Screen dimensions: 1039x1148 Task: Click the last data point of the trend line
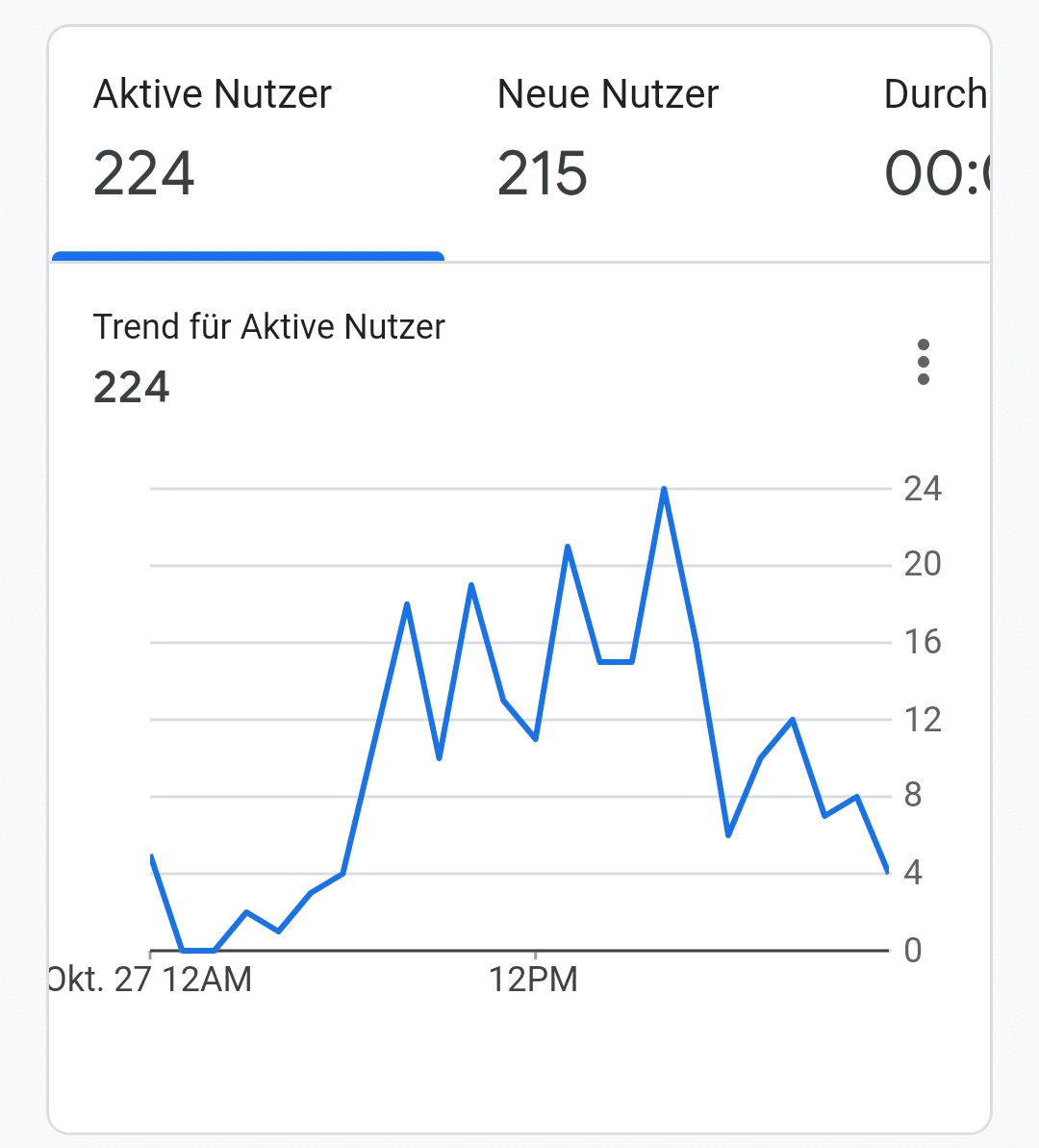pyautogui.click(x=886, y=871)
